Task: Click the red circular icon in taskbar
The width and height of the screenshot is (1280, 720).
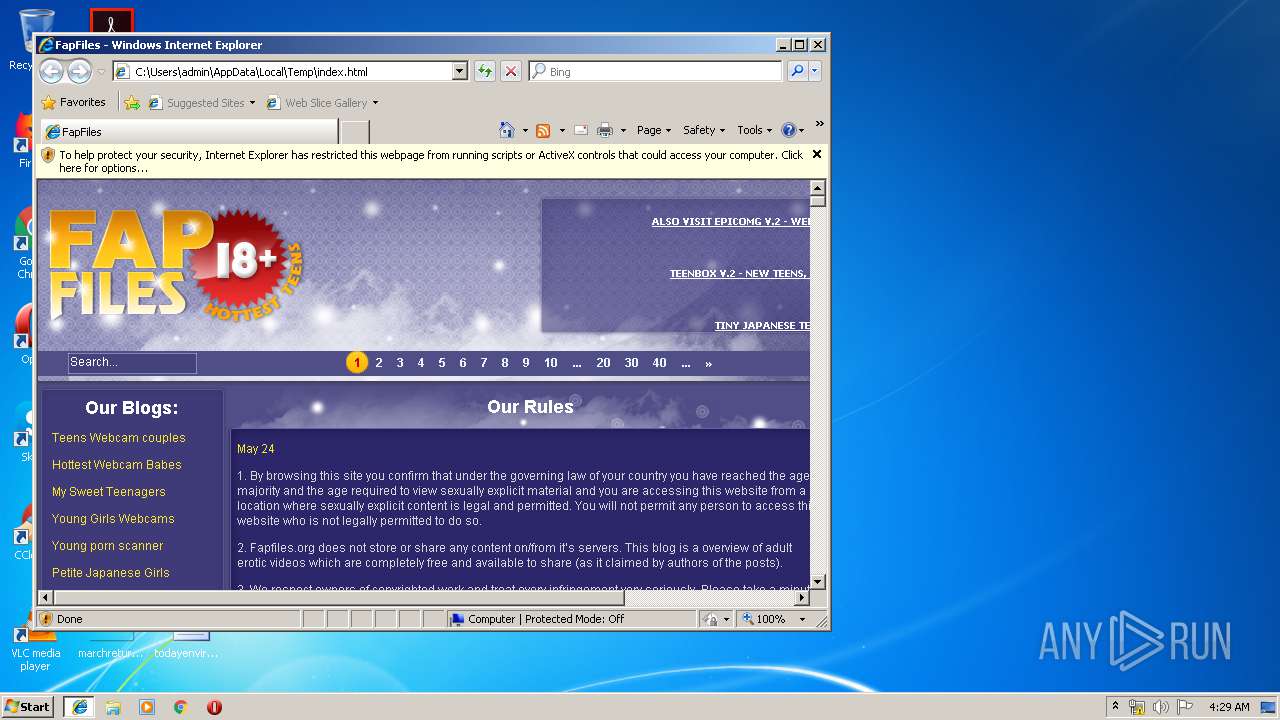Action: pos(214,707)
